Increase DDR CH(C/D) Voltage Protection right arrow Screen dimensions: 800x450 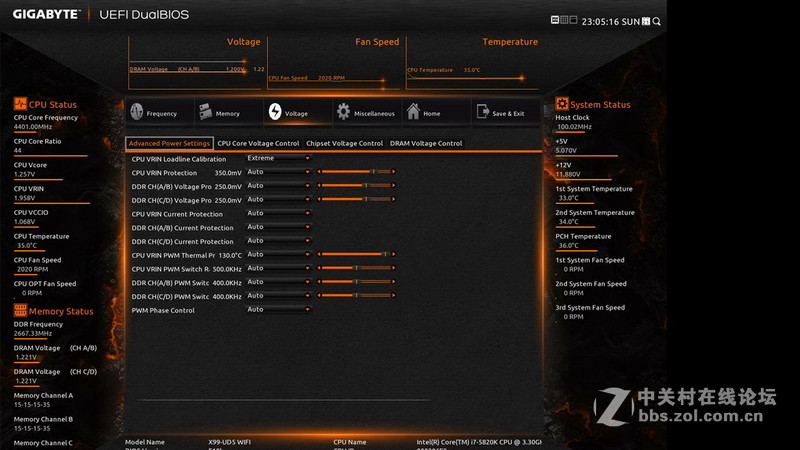(x=394, y=199)
